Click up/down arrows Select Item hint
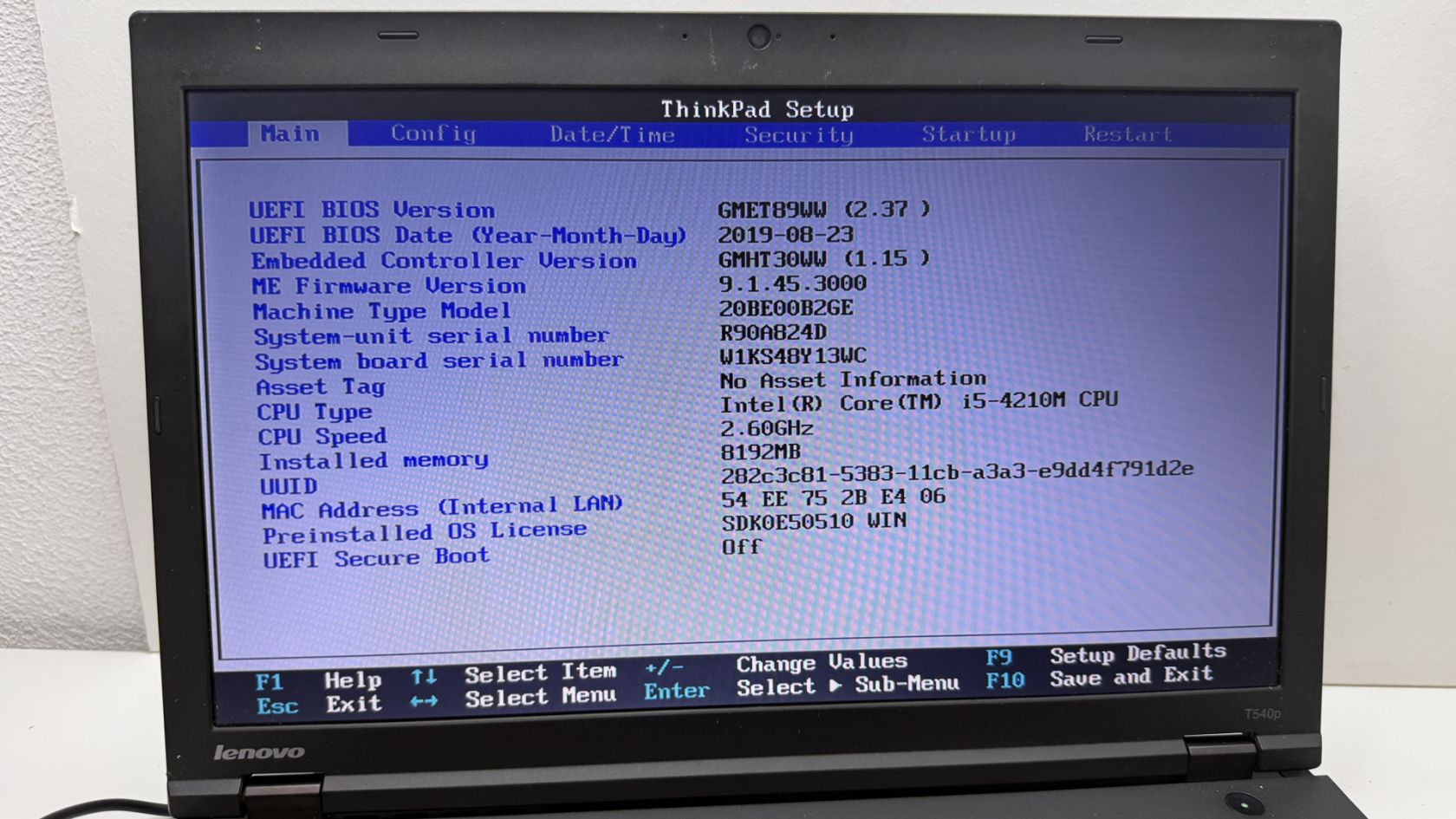The width and height of the screenshot is (1456, 819). pyautogui.click(x=514, y=673)
